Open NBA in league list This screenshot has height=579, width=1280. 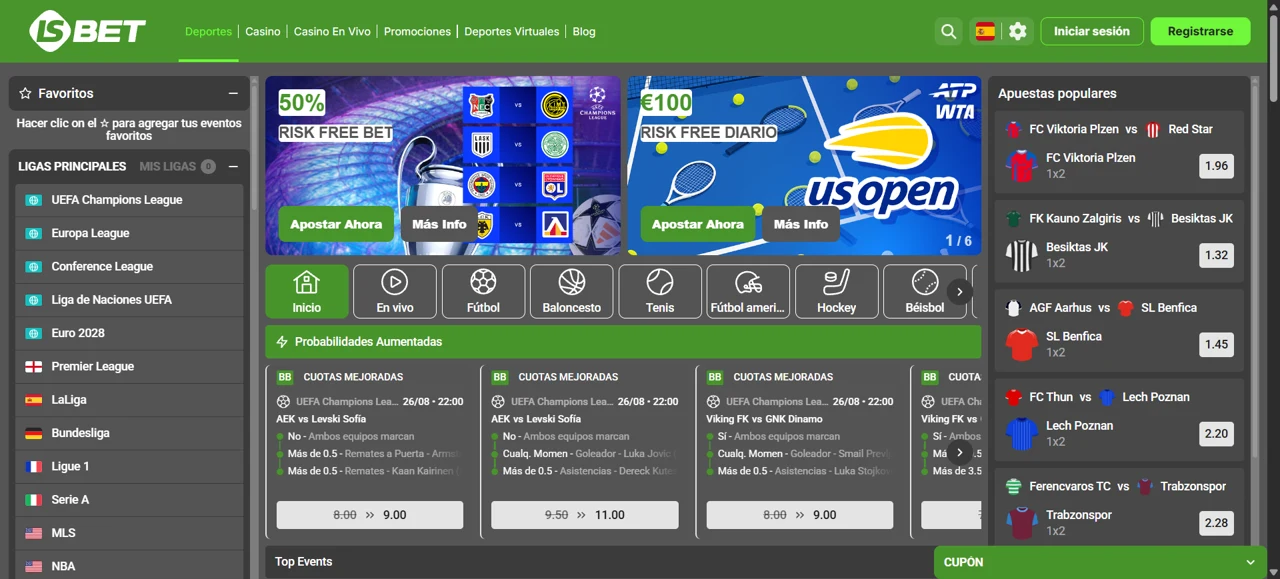pyautogui.click(x=130, y=566)
